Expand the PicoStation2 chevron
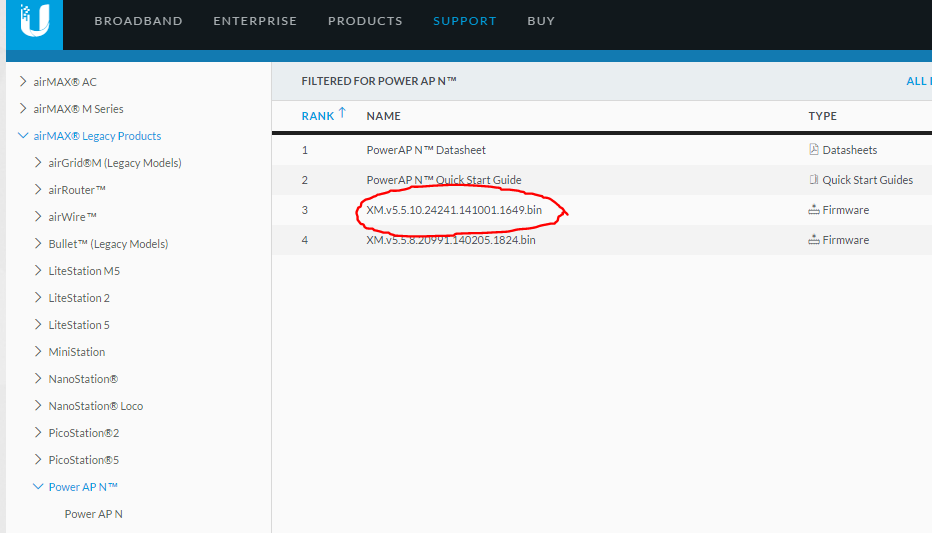The image size is (932, 533). (38, 433)
